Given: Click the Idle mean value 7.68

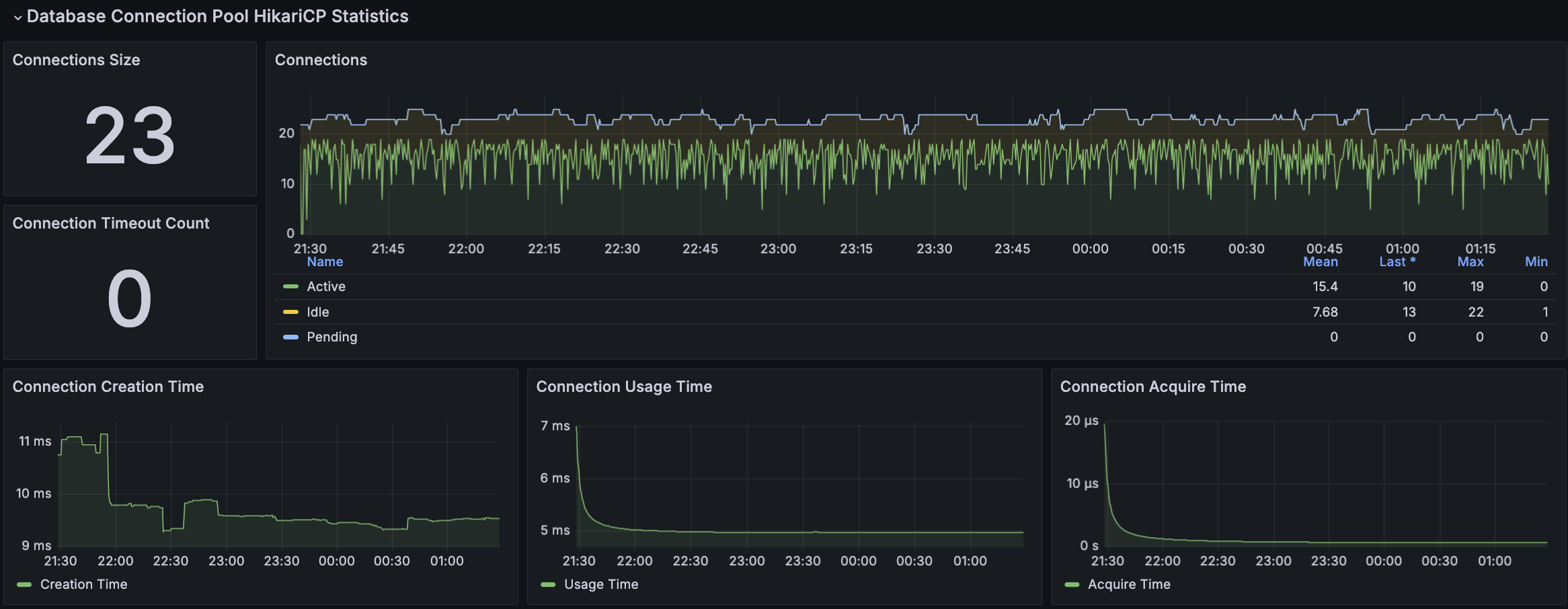Looking at the screenshot, I should [1325, 312].
